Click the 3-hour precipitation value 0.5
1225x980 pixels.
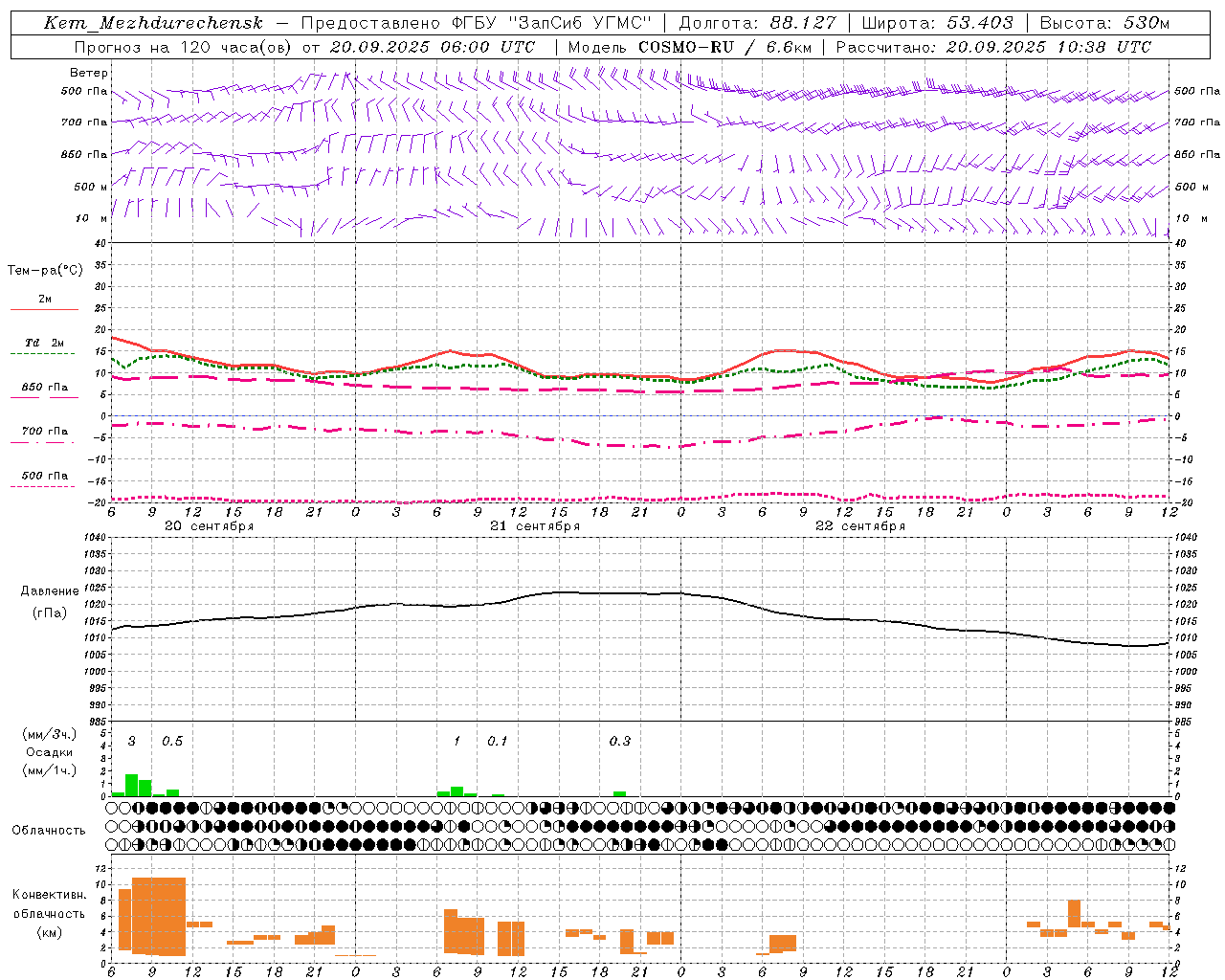[172, 742]
